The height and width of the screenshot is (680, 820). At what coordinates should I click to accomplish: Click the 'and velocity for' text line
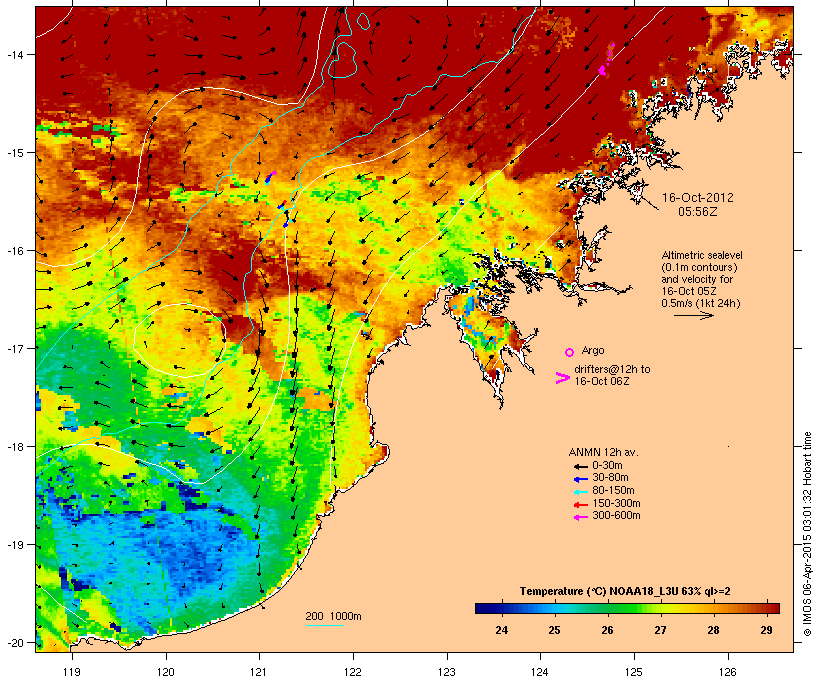697,279
